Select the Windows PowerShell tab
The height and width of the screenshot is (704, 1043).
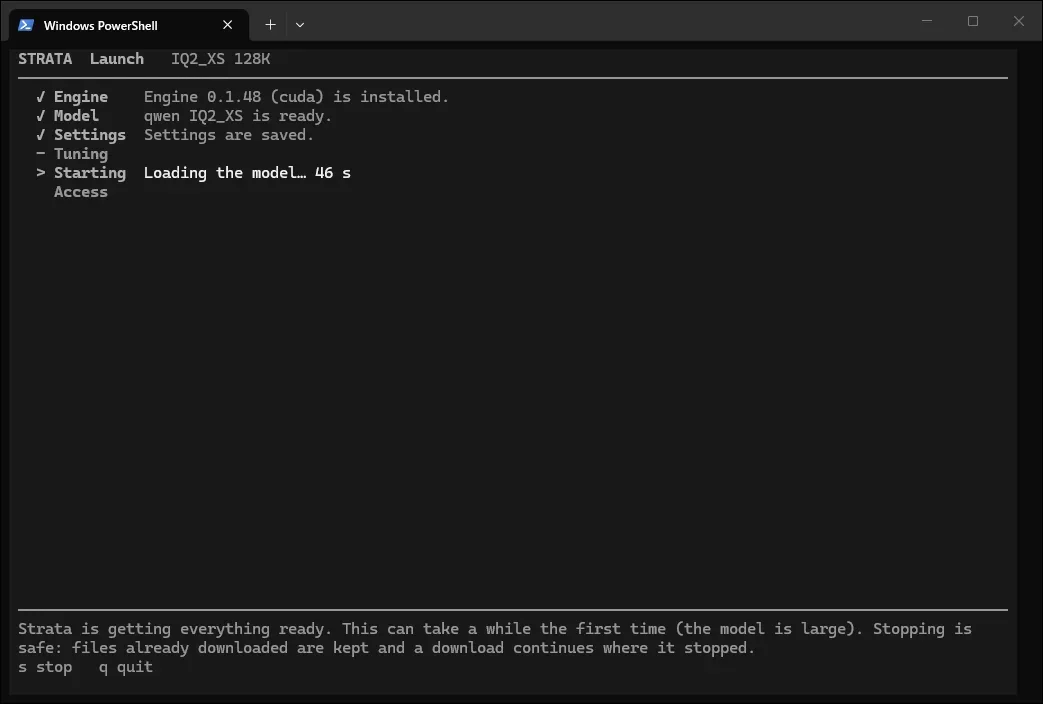129,25
